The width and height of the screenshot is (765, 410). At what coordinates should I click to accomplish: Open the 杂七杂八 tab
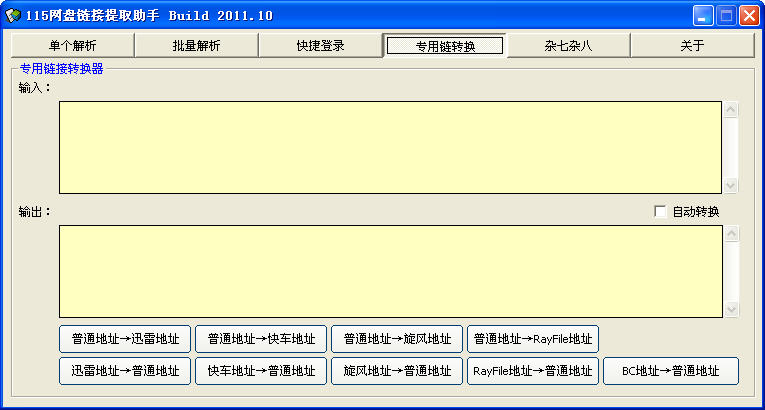(x=568, y=45)
